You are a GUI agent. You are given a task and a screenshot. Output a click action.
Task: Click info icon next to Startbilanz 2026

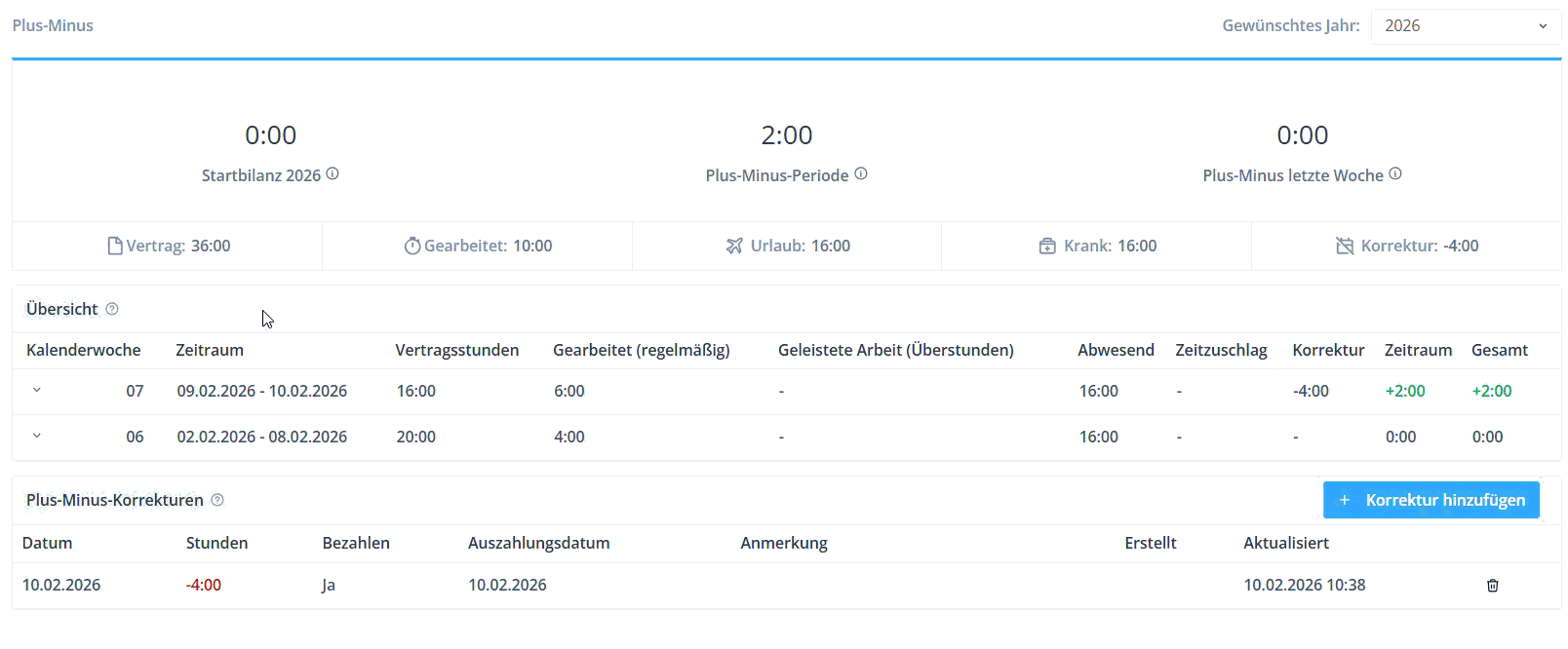(x=333, y=174)
